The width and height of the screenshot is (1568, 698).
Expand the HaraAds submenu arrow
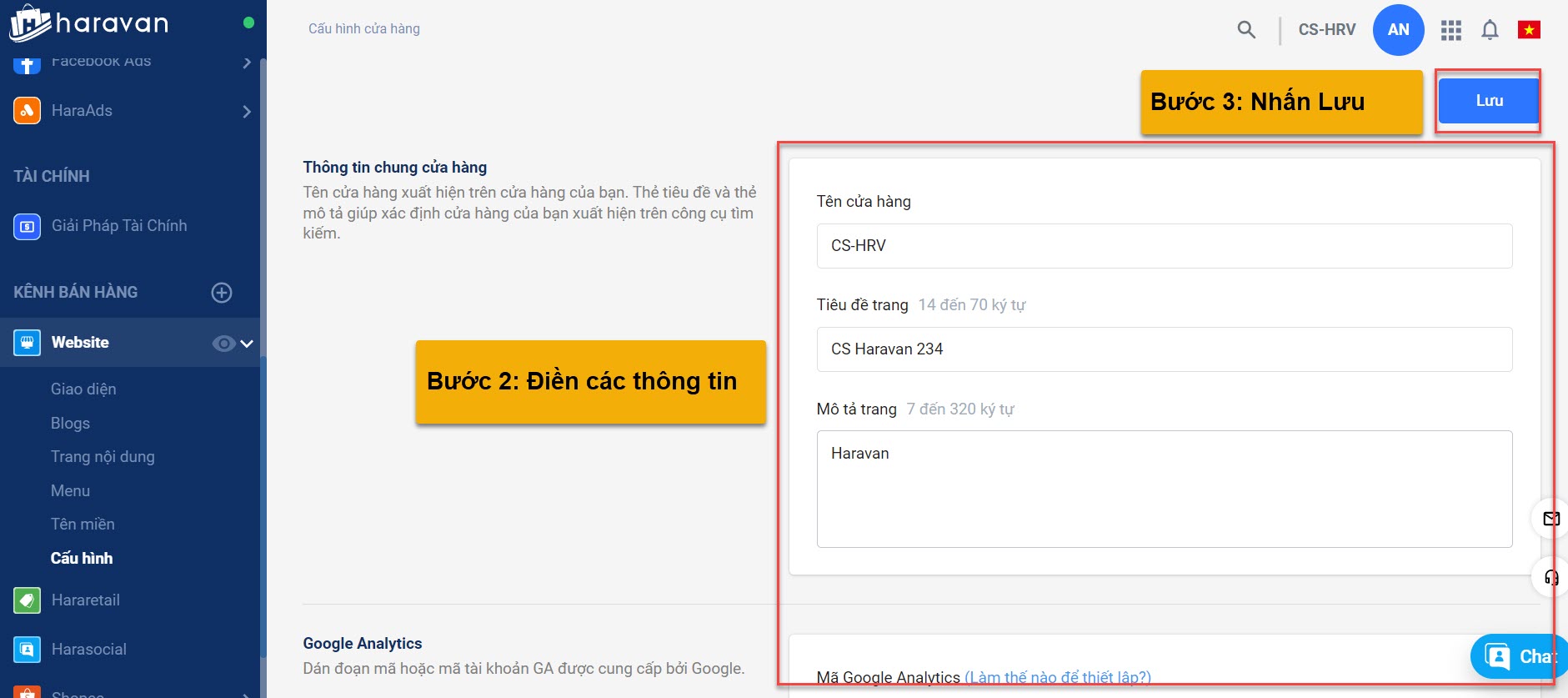247,111
